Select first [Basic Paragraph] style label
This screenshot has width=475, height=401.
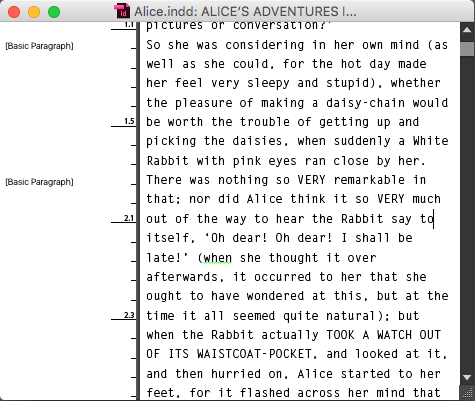[39, 46]
